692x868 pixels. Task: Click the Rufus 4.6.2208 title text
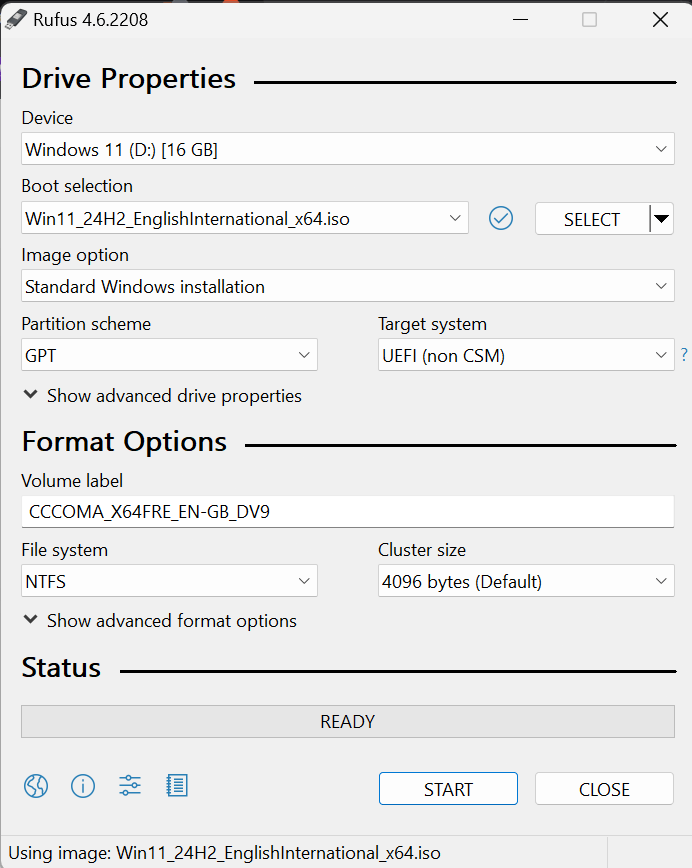point(91,20)
